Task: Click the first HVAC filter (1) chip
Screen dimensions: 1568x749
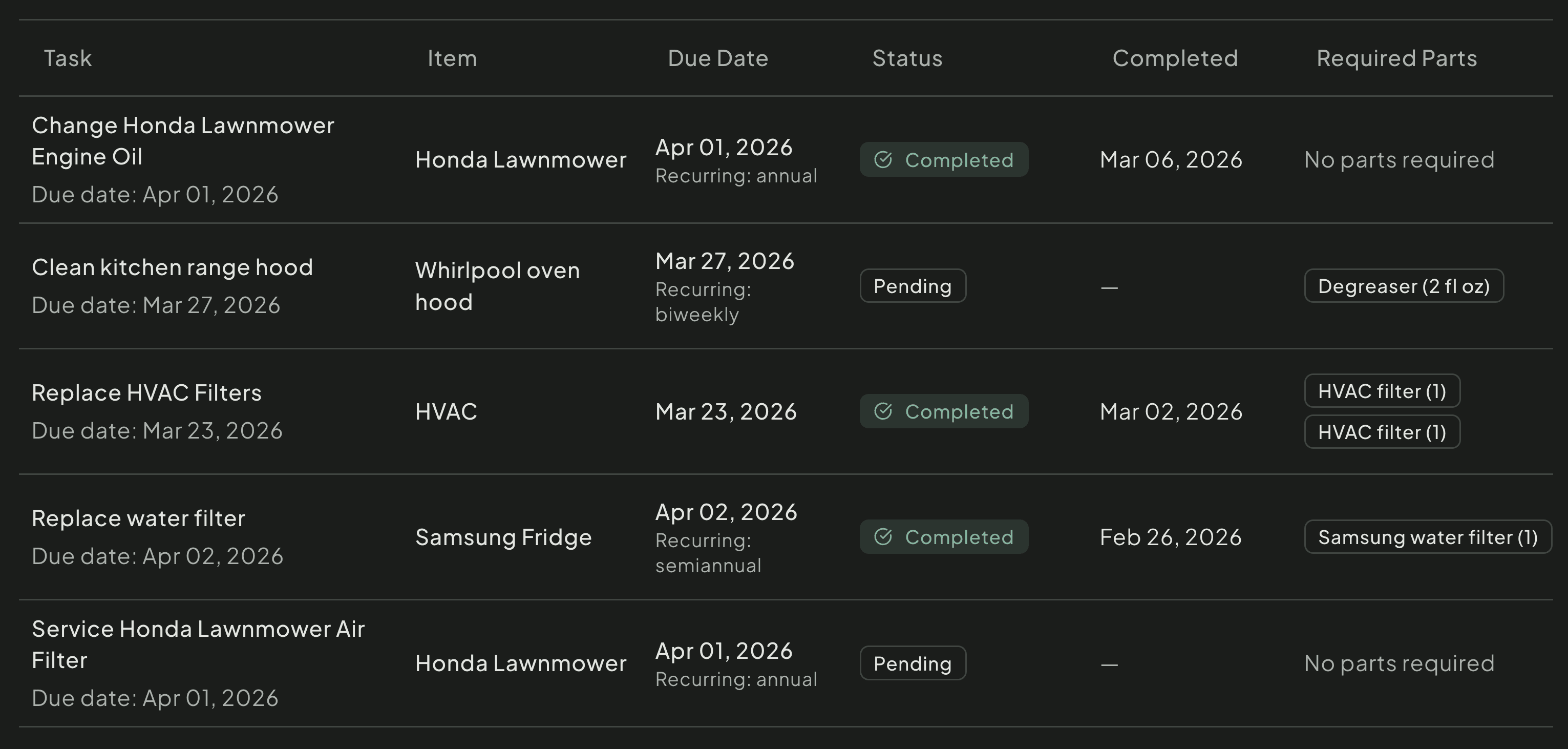Action: pyautogui.click(x=1382, y=390)
